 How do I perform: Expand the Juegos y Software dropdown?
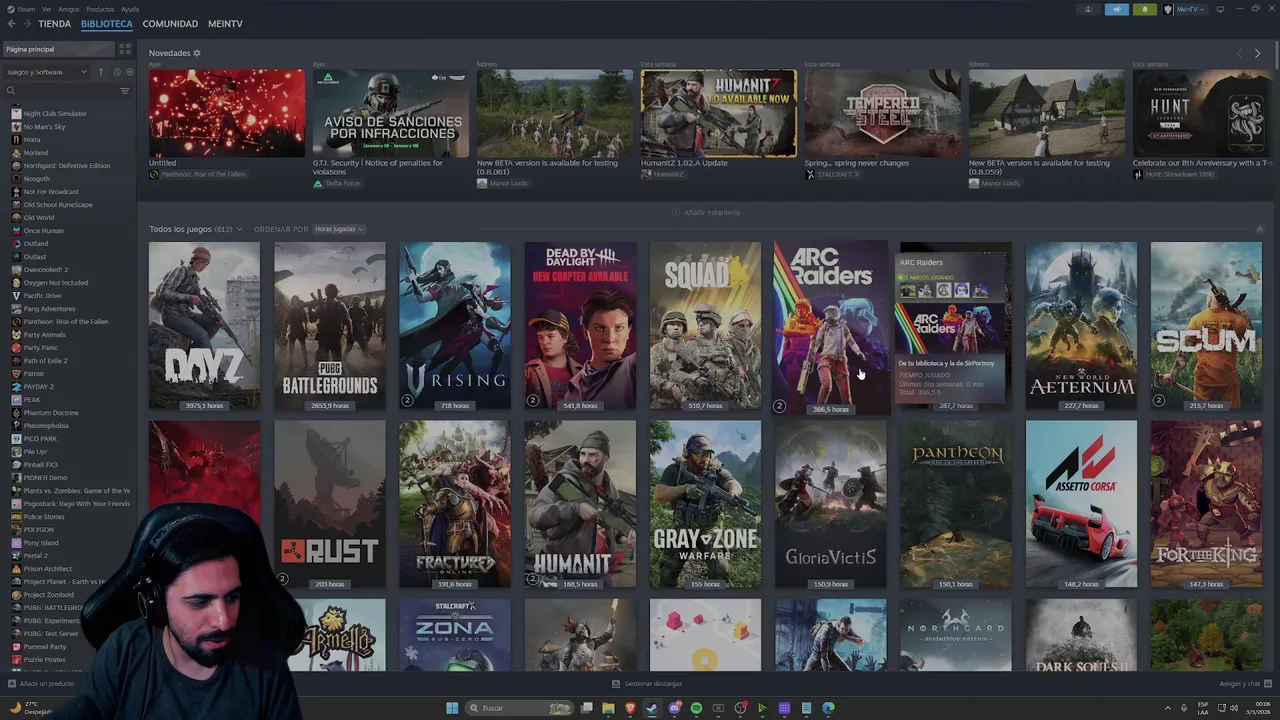[x=47, y=72]
